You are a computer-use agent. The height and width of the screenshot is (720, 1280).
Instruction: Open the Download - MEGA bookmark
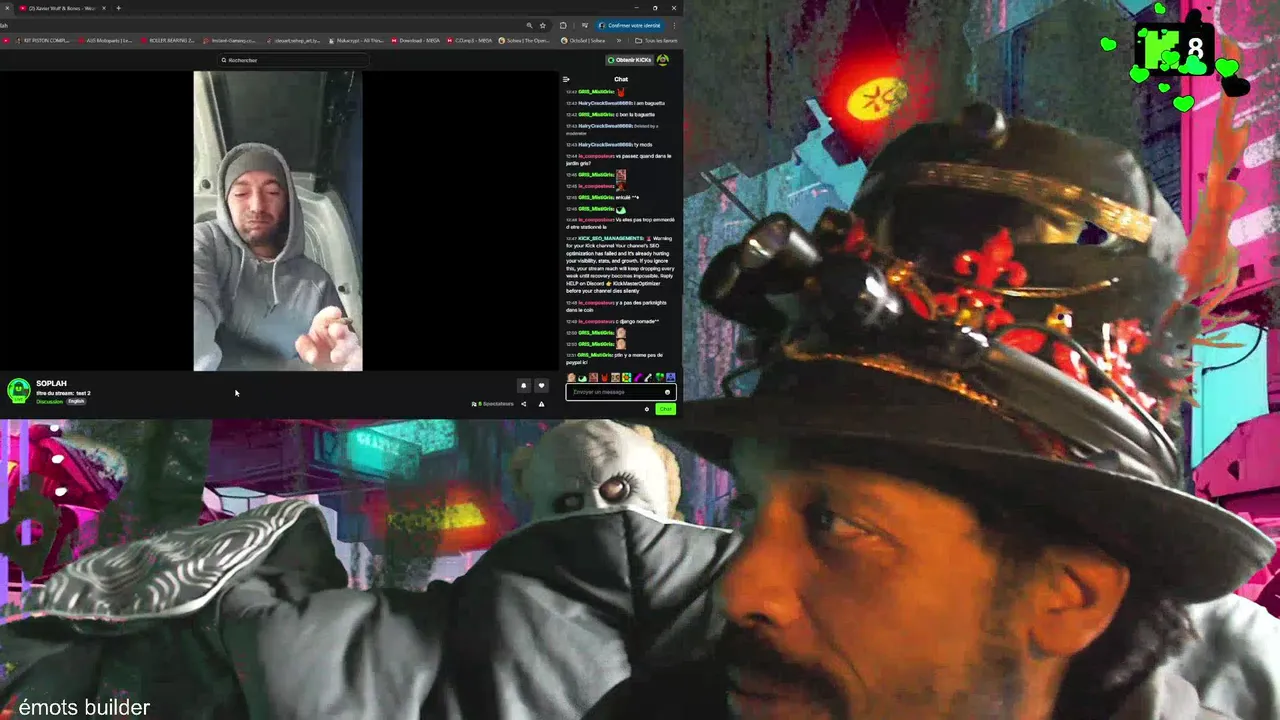click(x=415, y=40)
